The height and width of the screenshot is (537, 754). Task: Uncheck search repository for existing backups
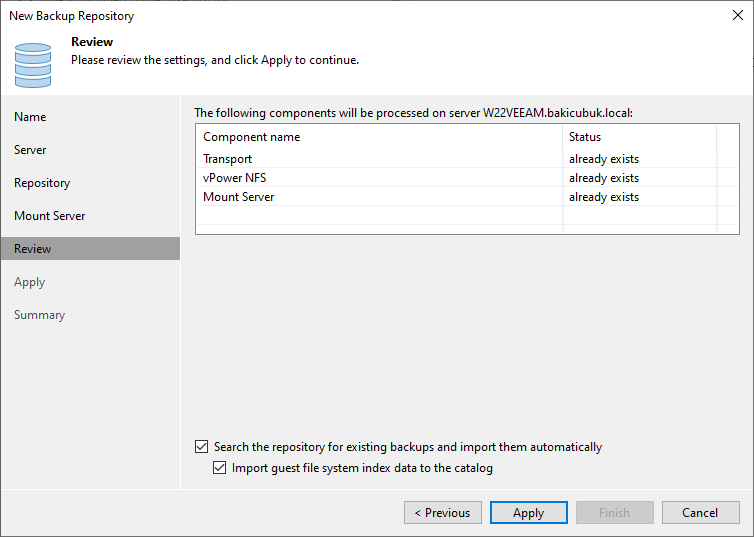click(x=203, y=447)
